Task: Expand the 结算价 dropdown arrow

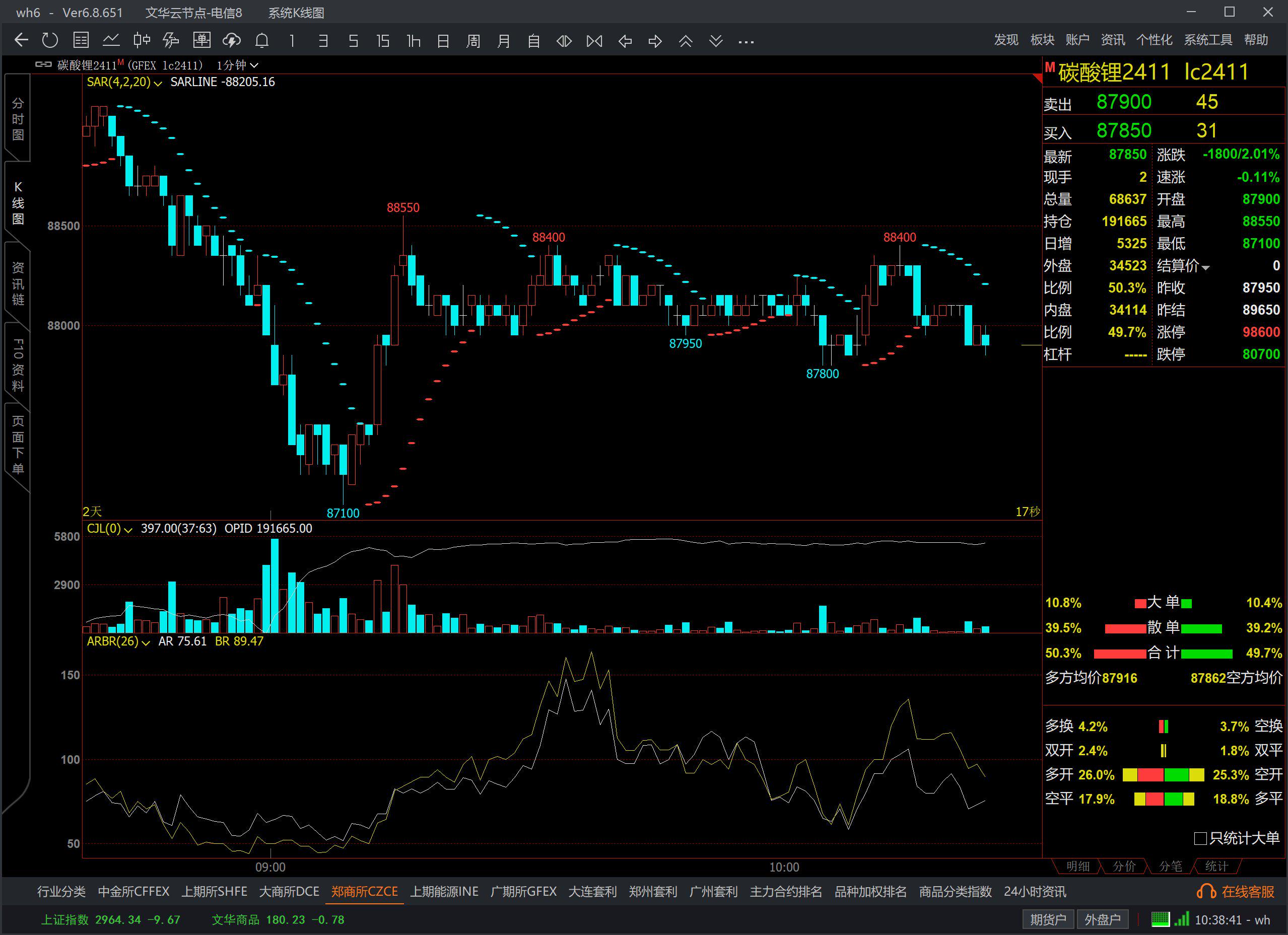Action: click(x=1206, y=267)
